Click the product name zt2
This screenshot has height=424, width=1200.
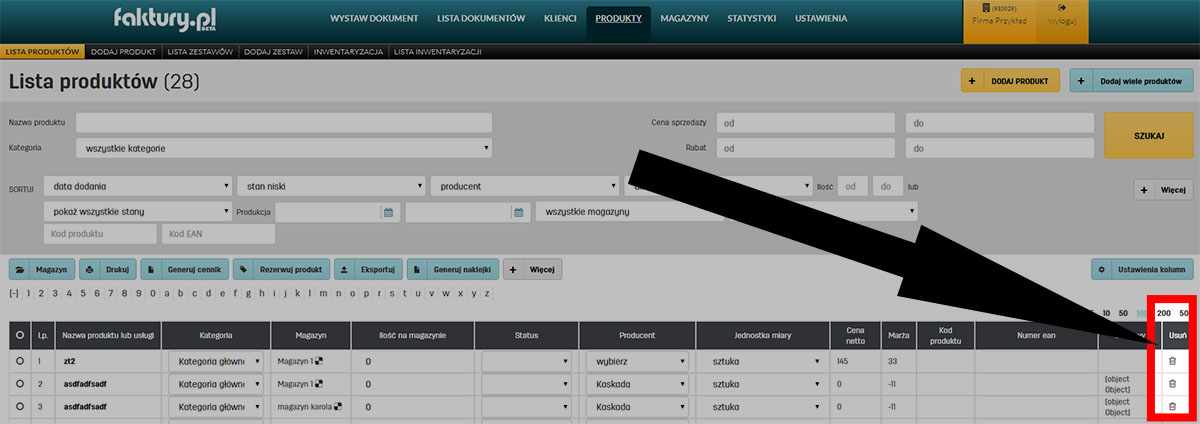tap(71, 360)
